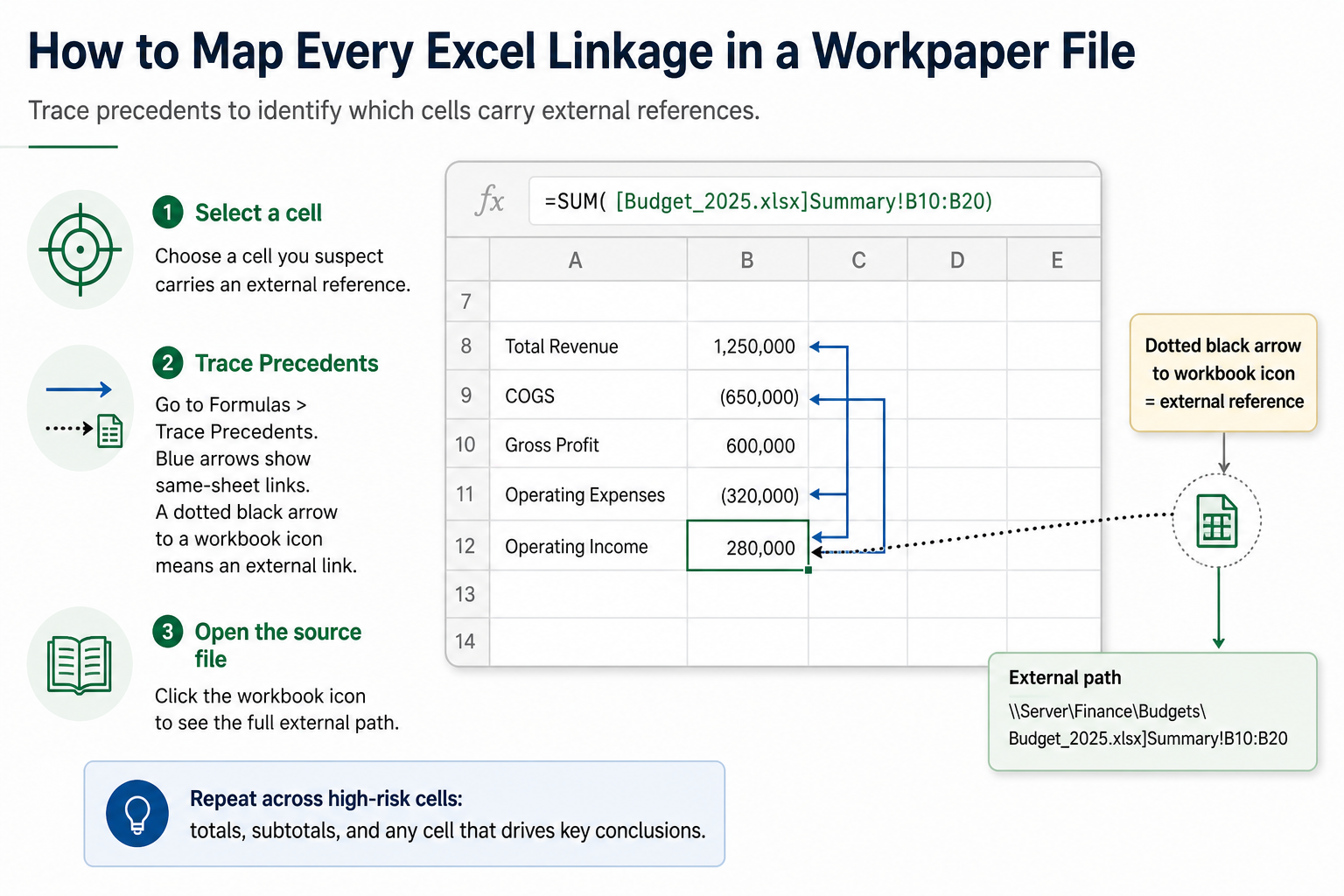This screenshot has width=1344, height=896.
Task: Select the cell with value 1,250,000
Action: pos(747,346)
